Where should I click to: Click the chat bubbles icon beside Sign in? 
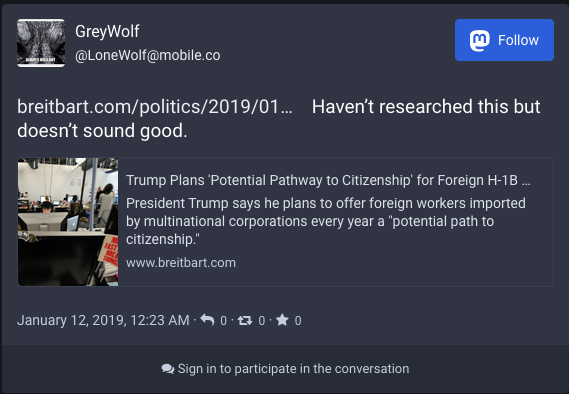click(168, 369)
